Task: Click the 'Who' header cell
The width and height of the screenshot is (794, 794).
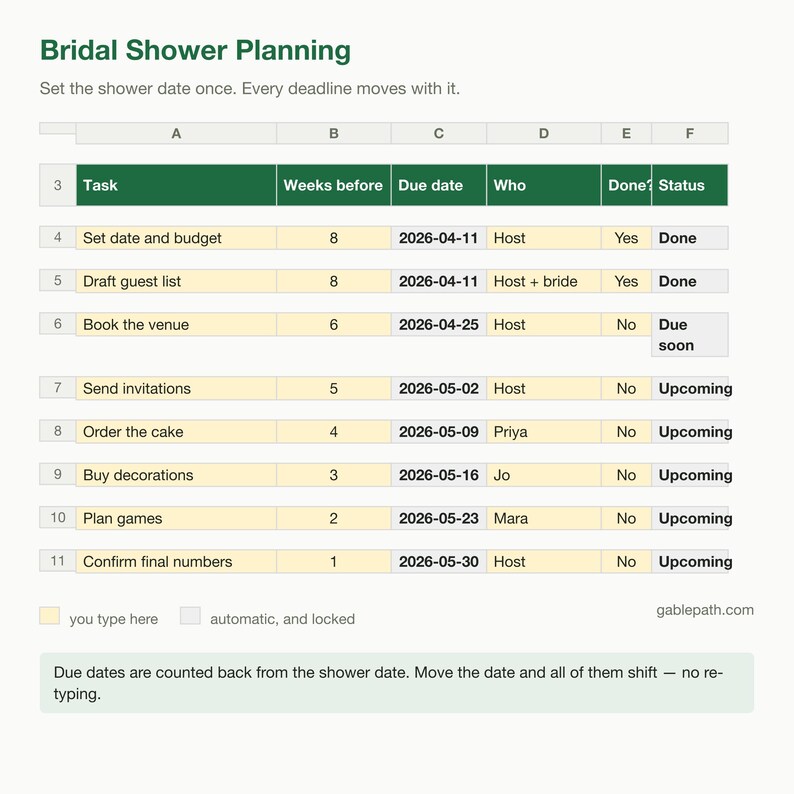Action: tap(544, 185)
